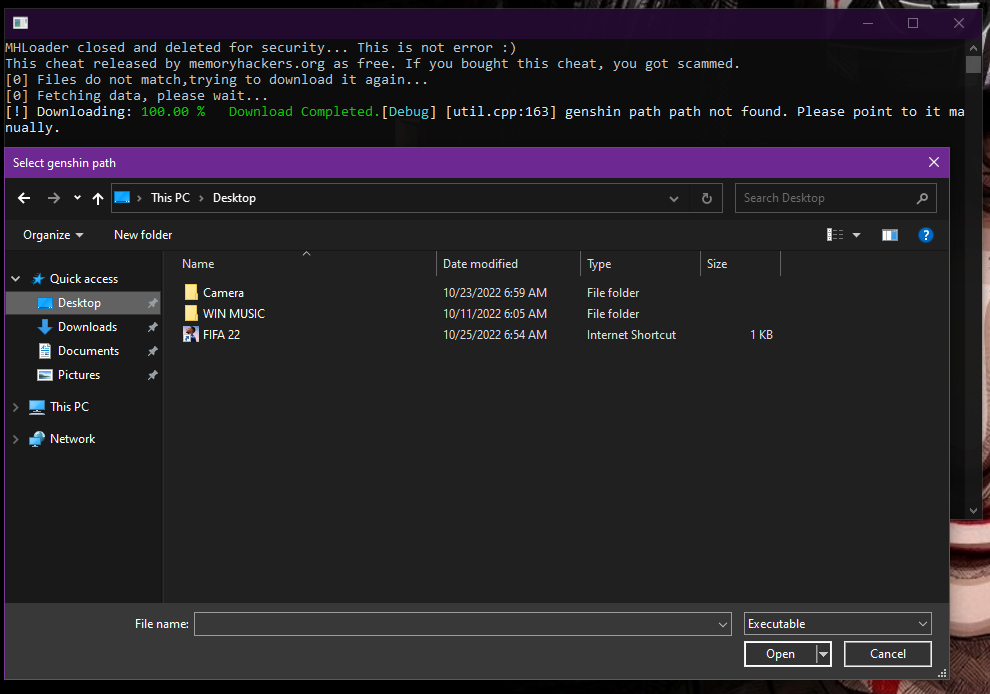Expand the Open button split arrow

823,654
